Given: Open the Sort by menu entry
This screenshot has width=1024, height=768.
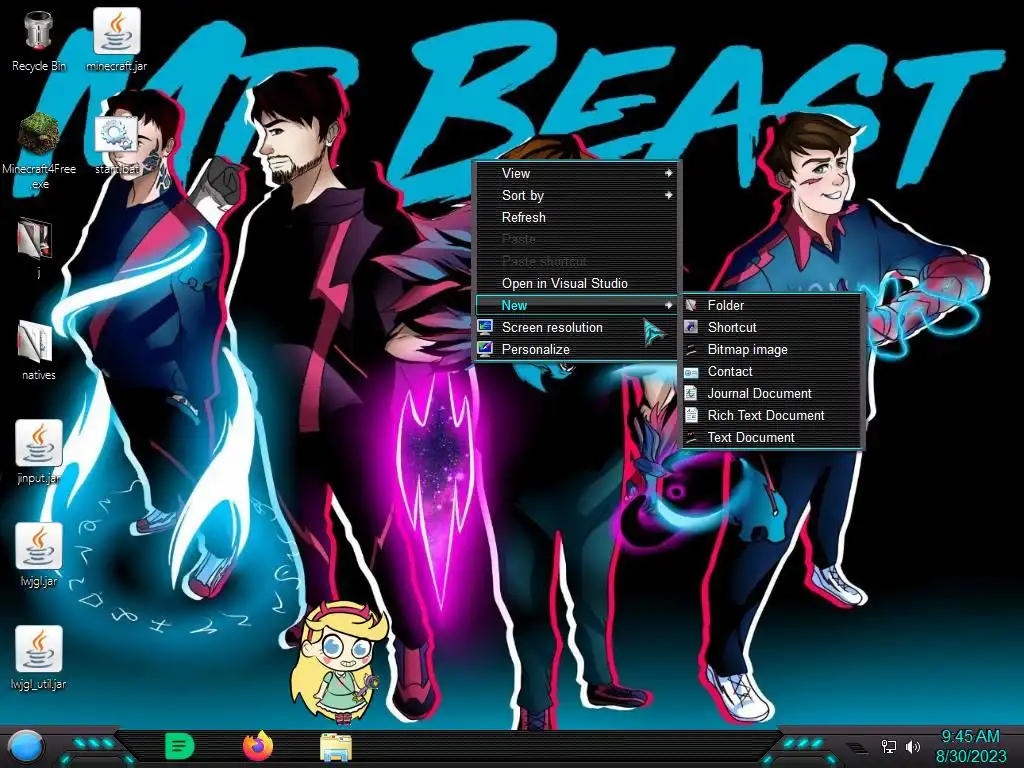Looking at the screenshot, I should click(577, 195).
